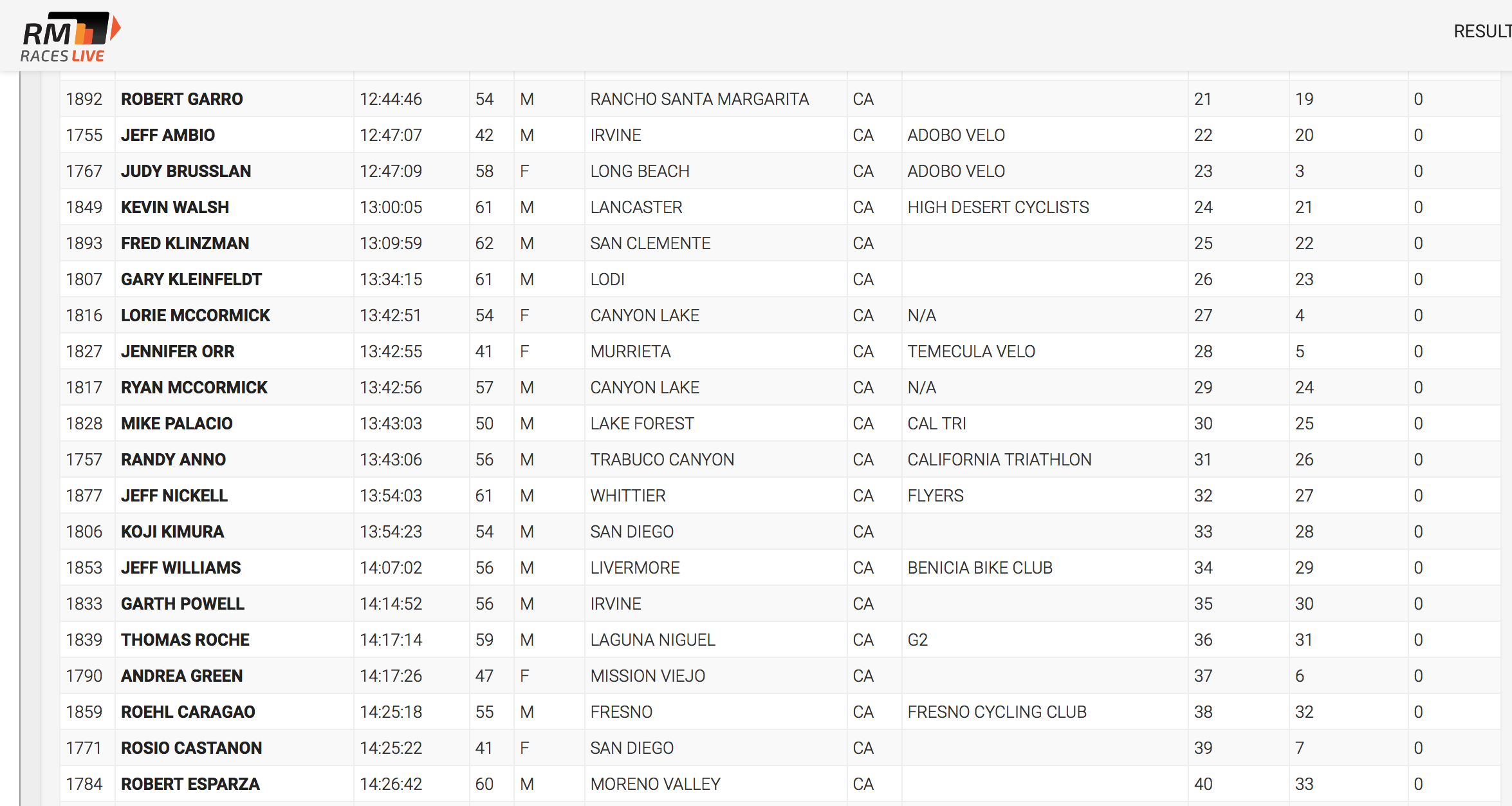Open Kevin Walsh's racer details

[x=174, y=207]
